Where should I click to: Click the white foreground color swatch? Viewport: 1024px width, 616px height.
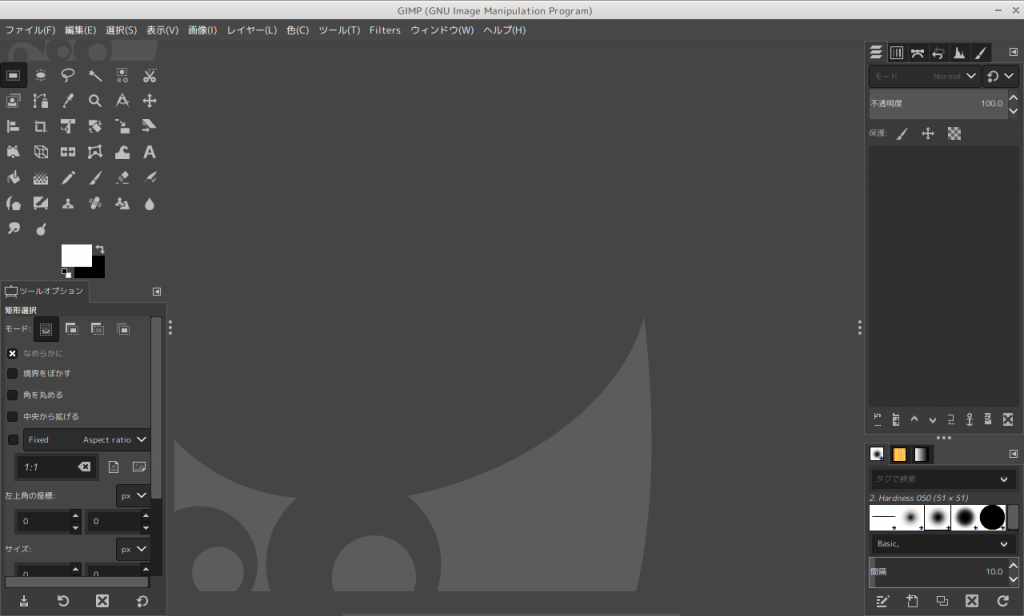[x=74, y=254]
